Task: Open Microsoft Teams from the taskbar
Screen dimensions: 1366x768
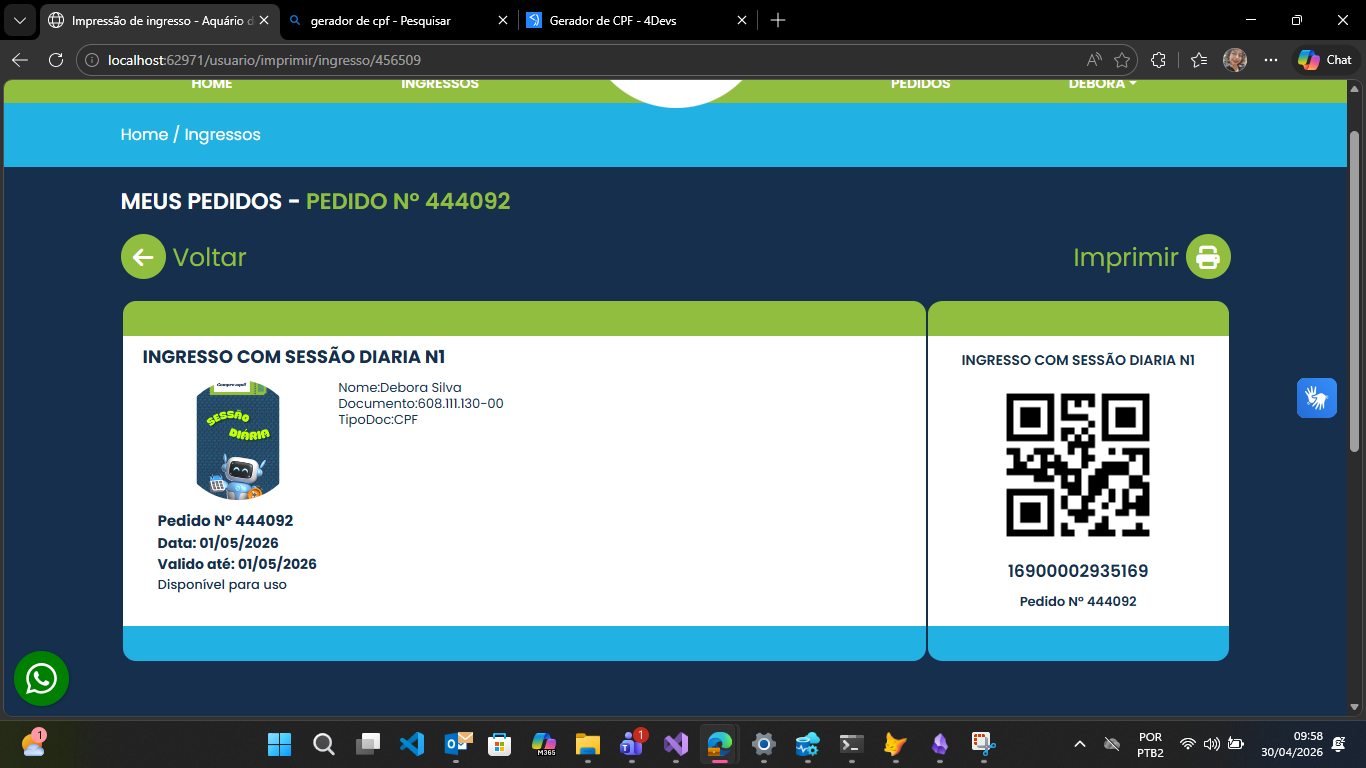Action: pos(632,744)
